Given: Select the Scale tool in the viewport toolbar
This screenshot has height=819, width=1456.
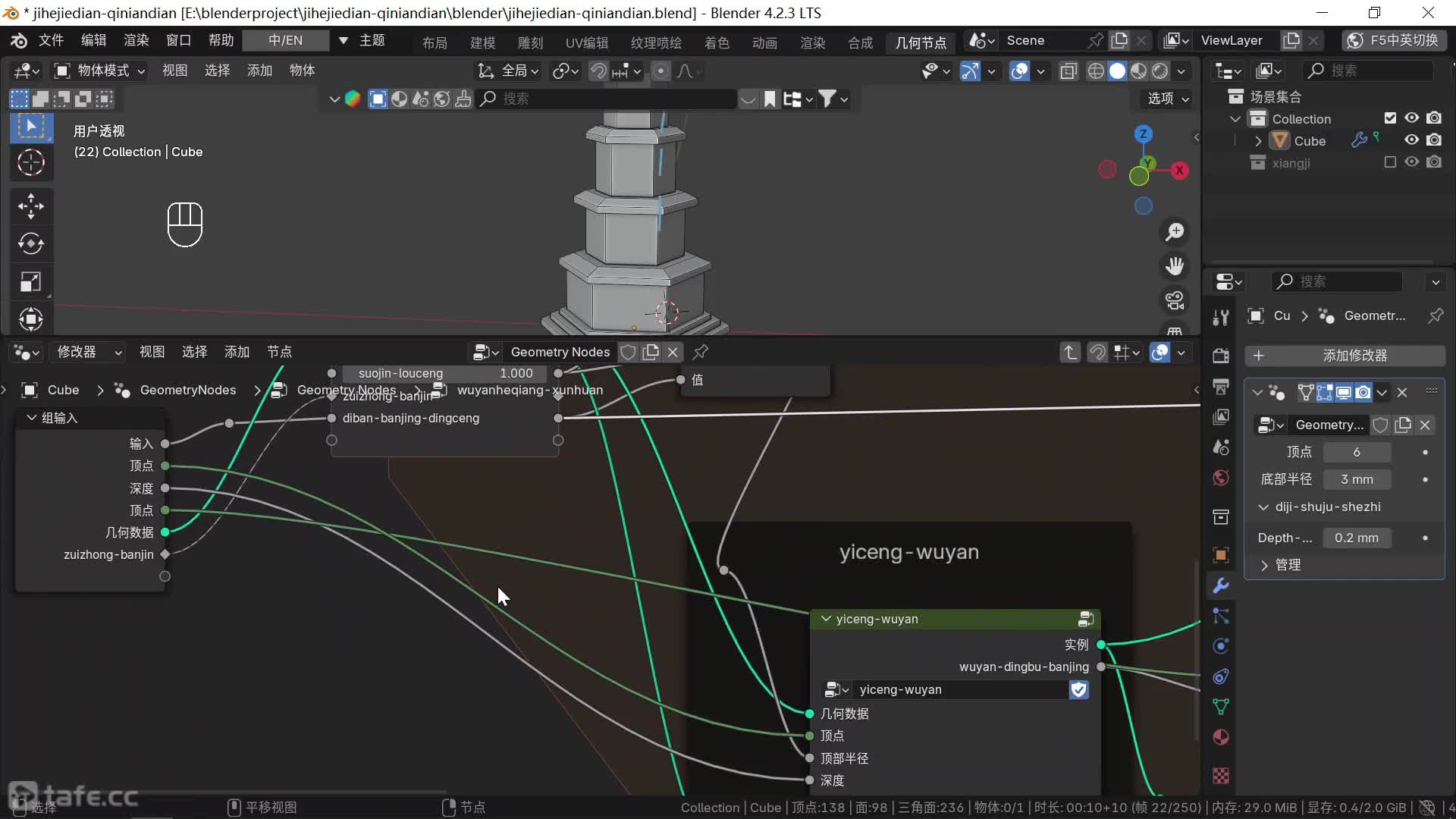Looking at the screenshot, I should [30, 281].
